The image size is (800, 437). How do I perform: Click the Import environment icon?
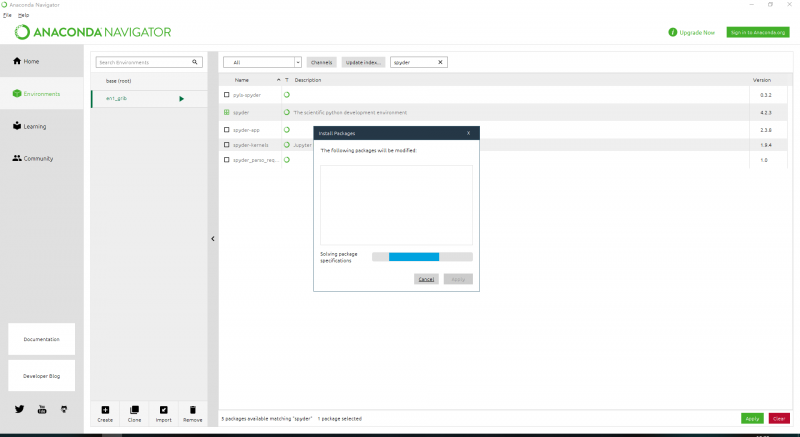pyautogui.click(x=163, y=409)
